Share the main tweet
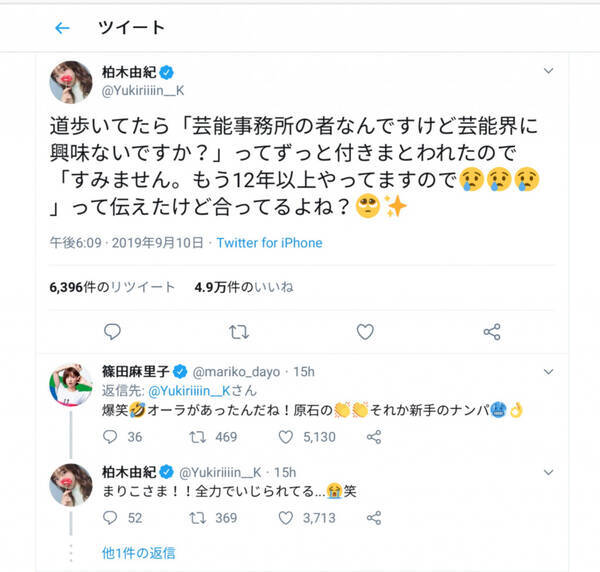 coord(492,331)
